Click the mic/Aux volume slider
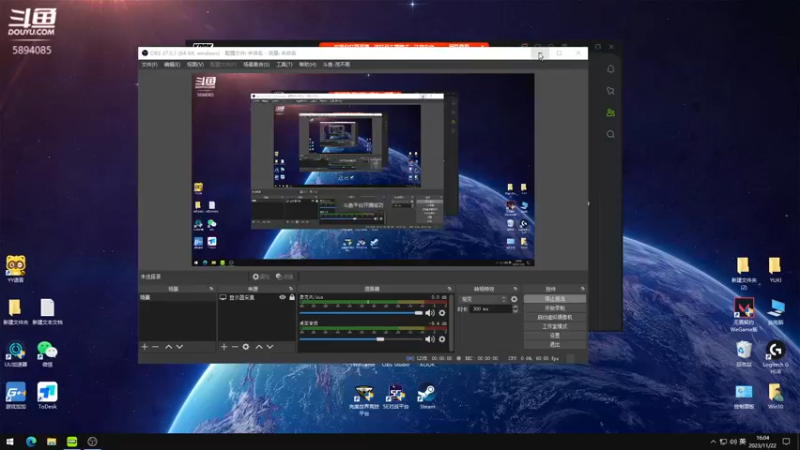The width and height of the screenshot is (800, 450). 361,313
